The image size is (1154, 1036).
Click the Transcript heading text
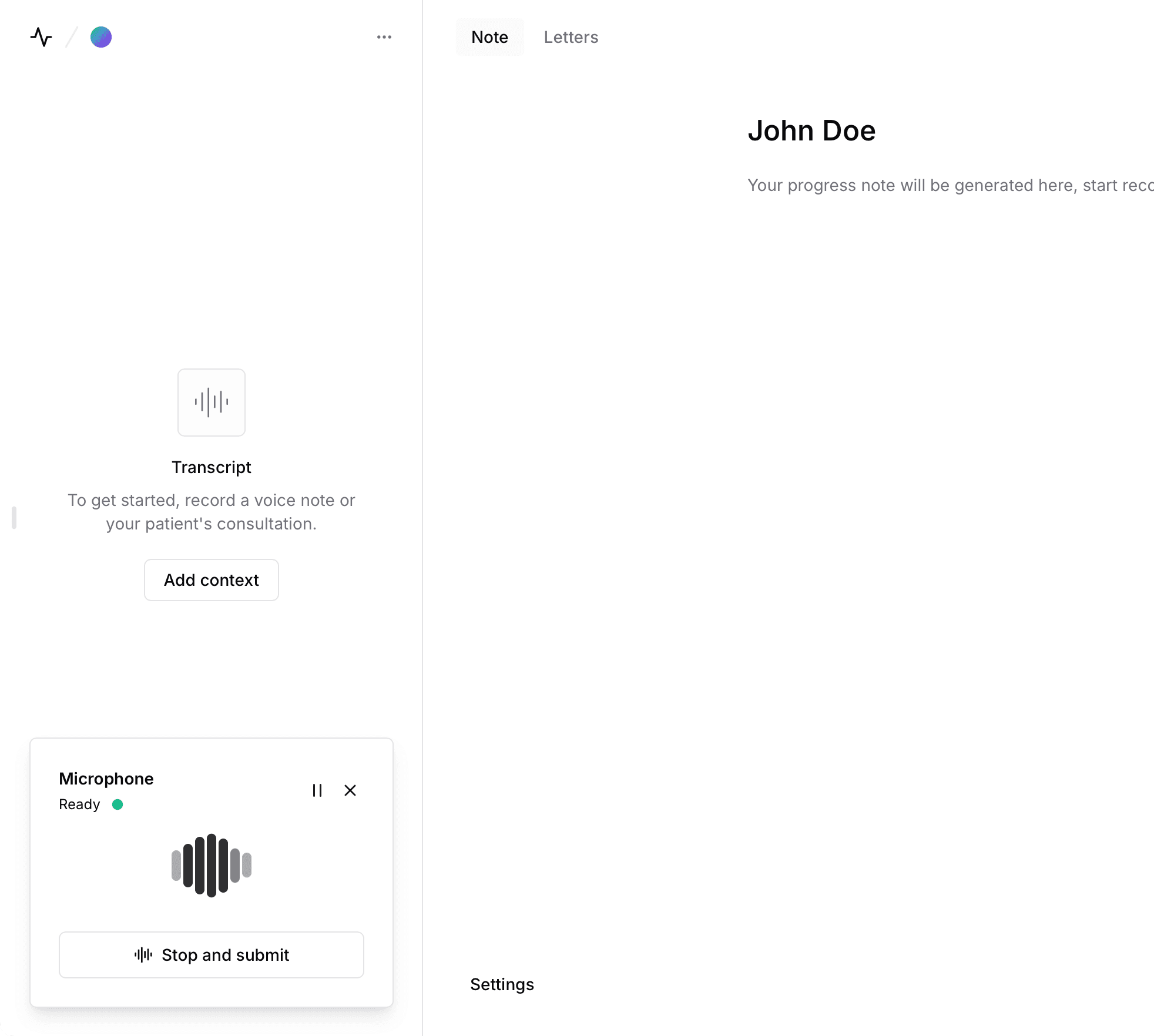(212, 467)
